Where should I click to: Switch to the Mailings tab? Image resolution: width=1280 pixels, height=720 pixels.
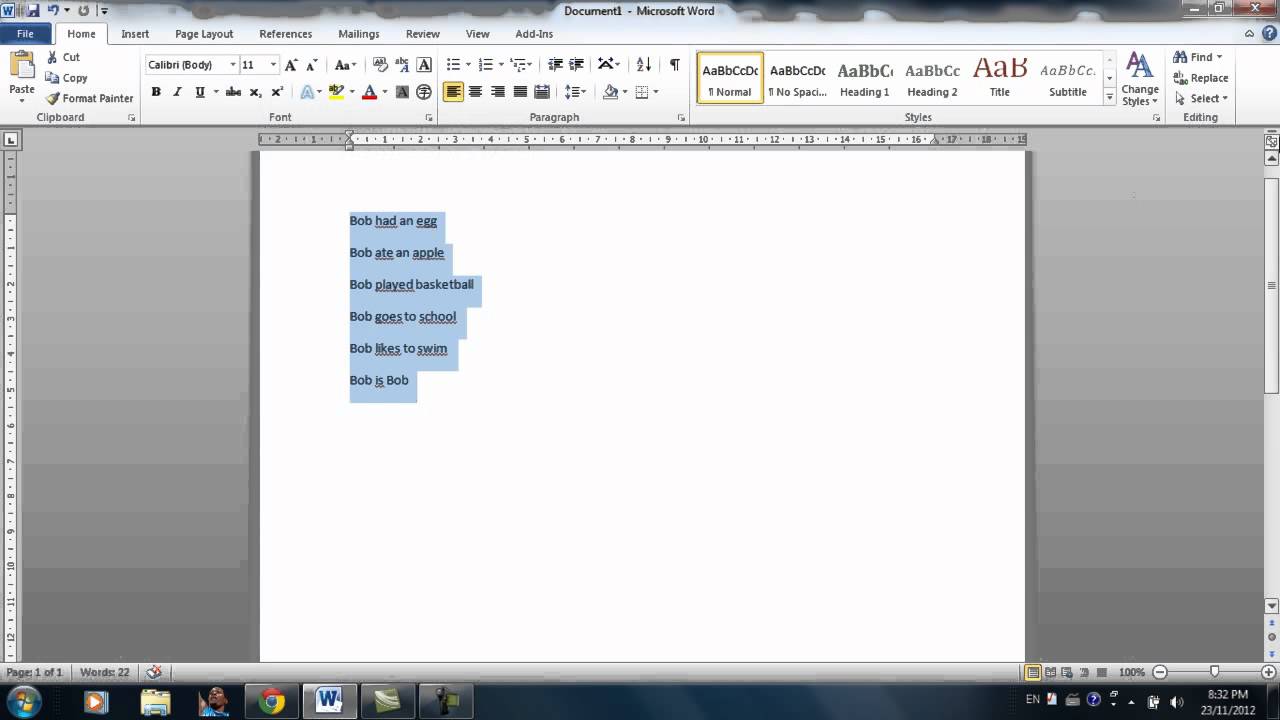point(359,34)
